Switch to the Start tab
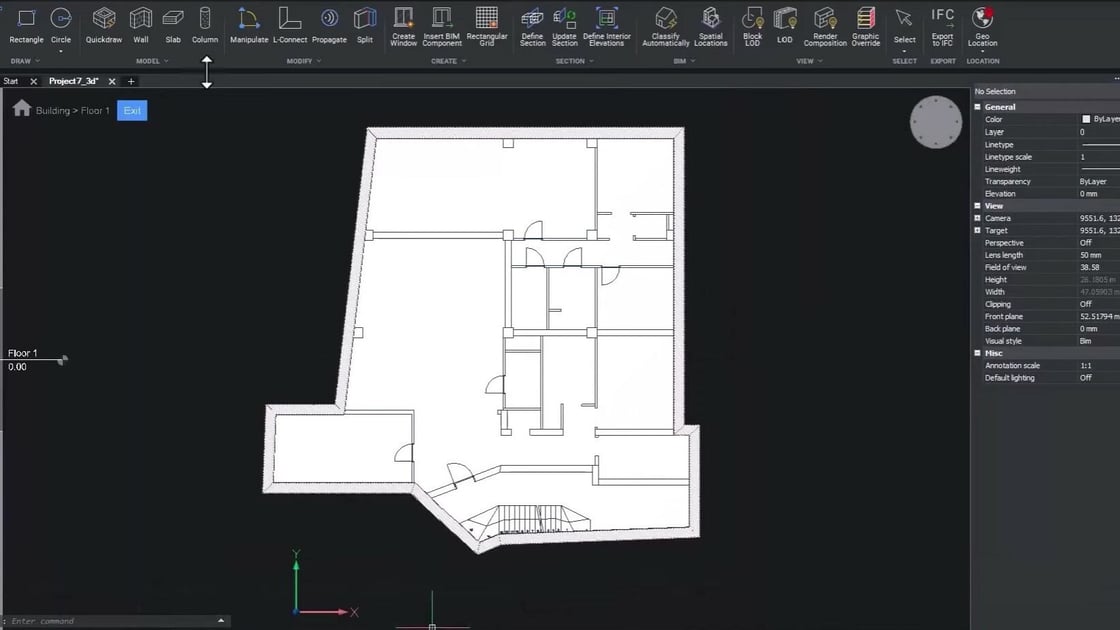 coord(12,81)
